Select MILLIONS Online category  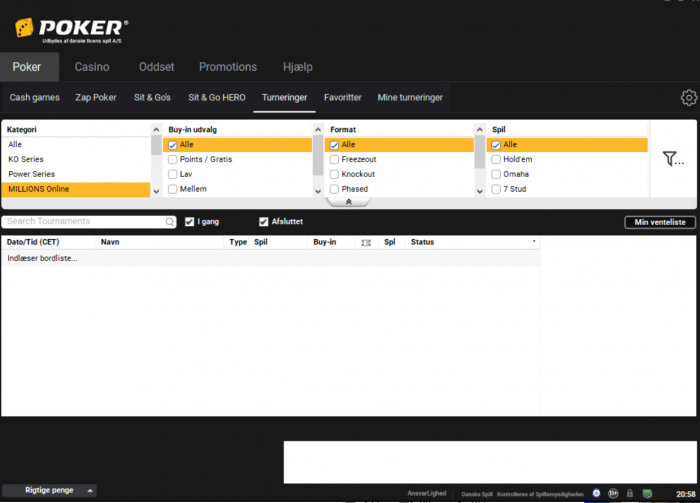[76, 189]
